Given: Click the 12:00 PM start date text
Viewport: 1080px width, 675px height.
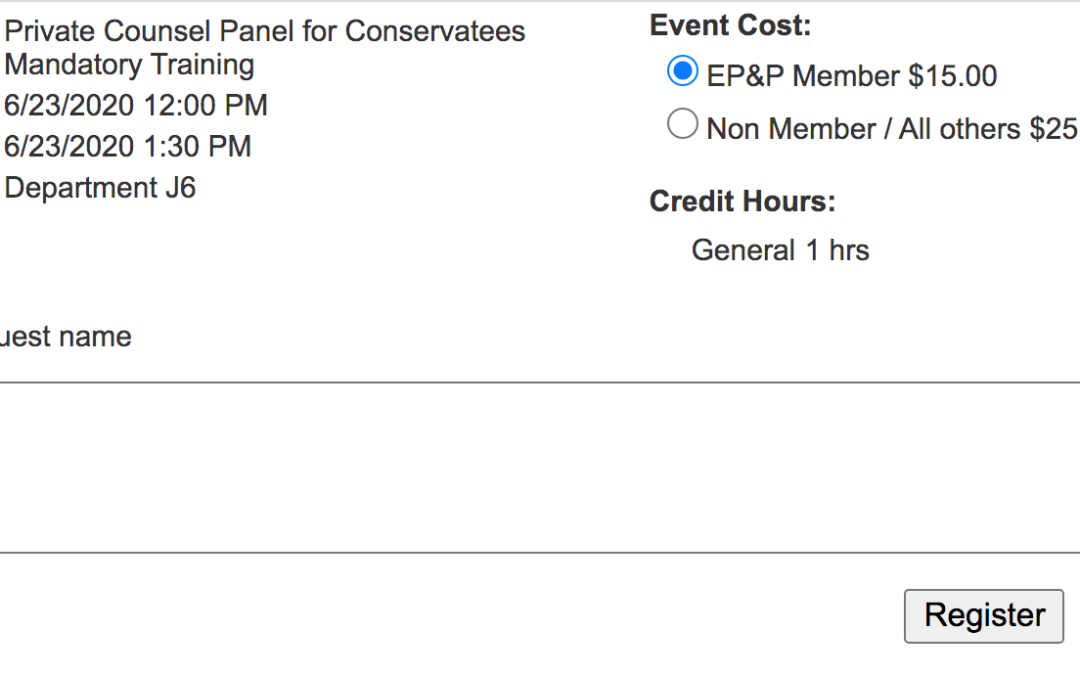Looking at the screenshot, I should click(x=136, y=106).
